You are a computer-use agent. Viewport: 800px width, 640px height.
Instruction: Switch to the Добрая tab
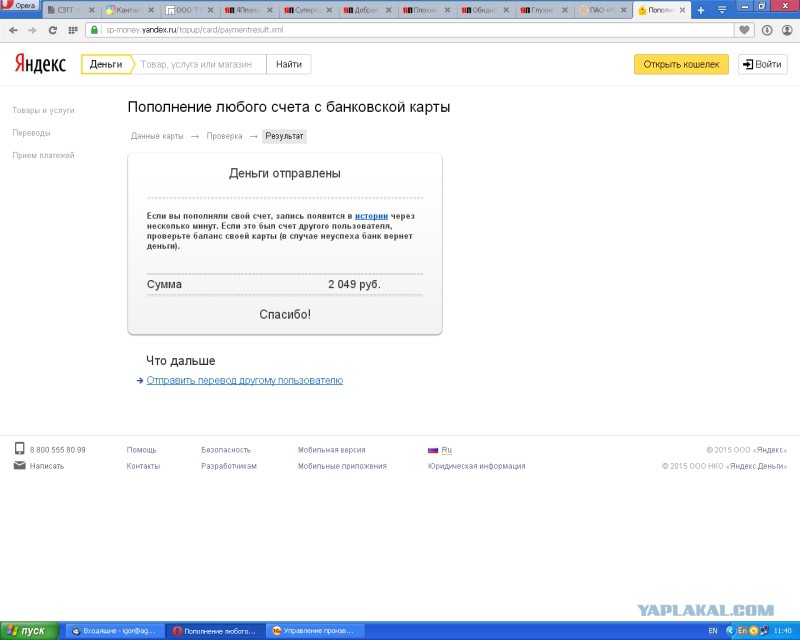pyautogui.click(x=362, y=10)
